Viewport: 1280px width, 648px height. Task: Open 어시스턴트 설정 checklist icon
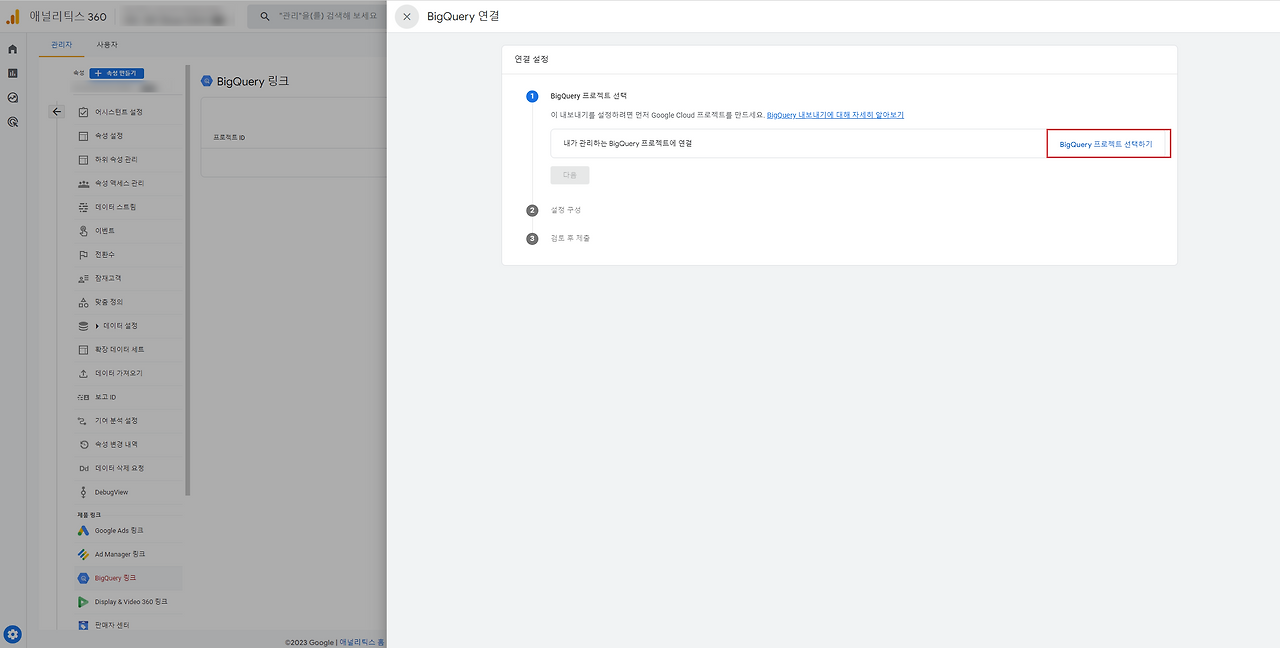pos(84,112)
